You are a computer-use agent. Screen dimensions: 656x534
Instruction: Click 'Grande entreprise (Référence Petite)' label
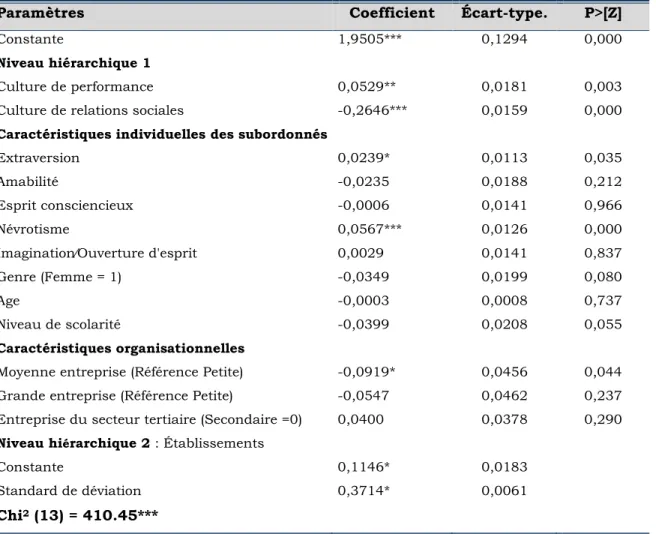click(x=116, y=396)
